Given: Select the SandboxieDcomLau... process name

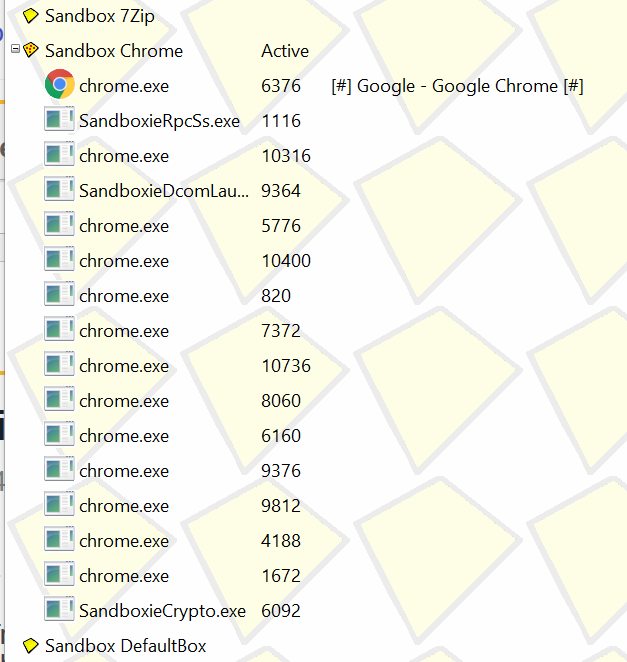Looking at the screenshot, I should coord(164,191).
